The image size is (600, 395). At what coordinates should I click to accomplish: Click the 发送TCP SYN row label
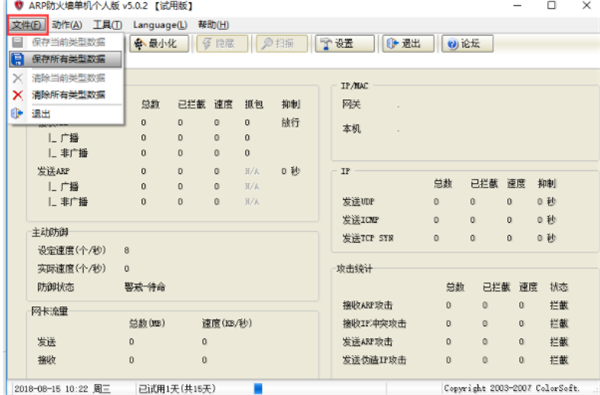(368, 238)
